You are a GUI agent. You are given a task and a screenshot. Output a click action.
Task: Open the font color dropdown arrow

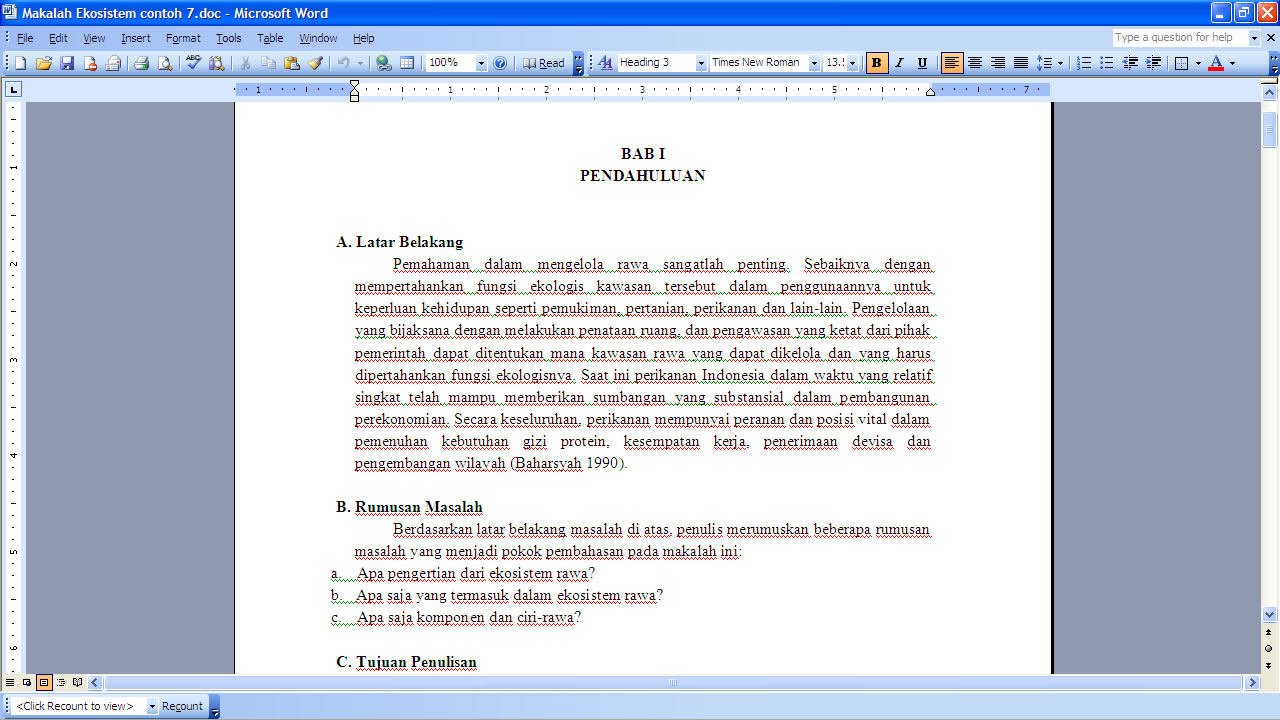click(1232, 63)
